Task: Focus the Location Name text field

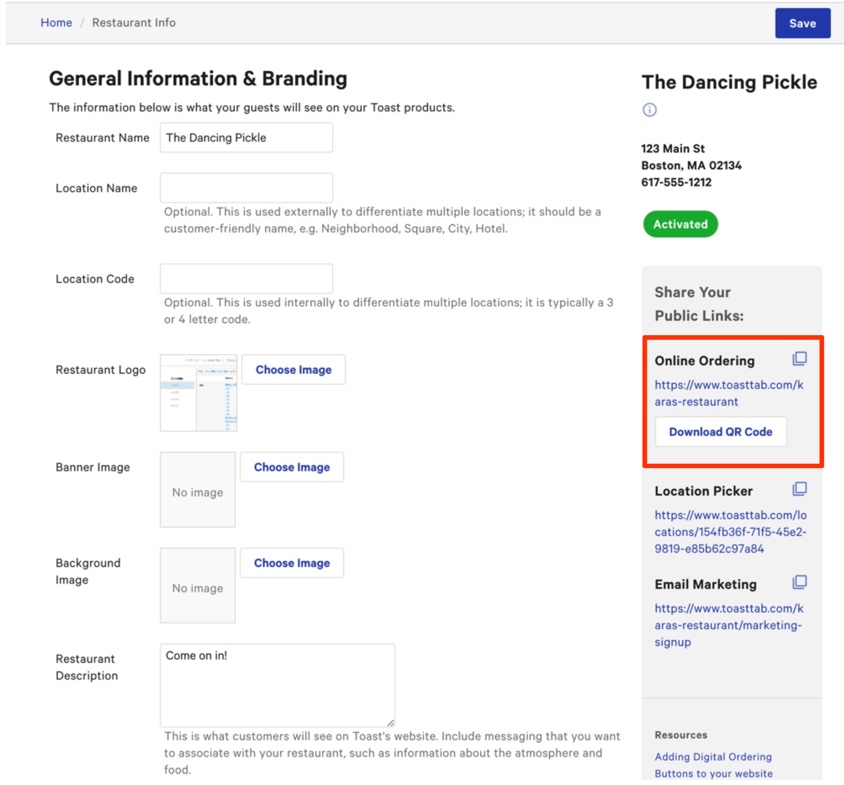Action: (246, 188)
